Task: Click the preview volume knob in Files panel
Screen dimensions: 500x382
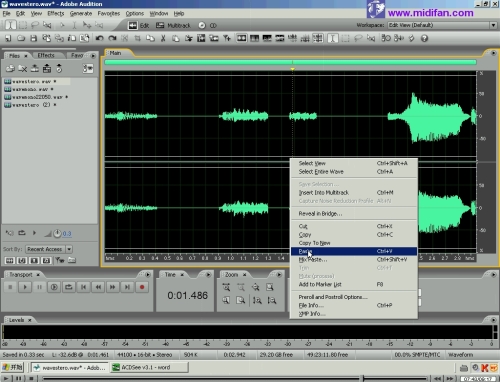Action: pyautogui.click(x=57, y=233)
